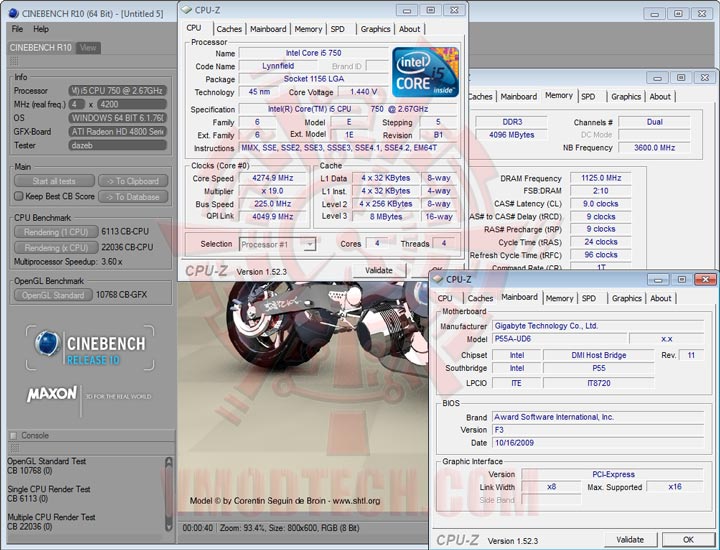Screen dimensions: 720x550
Task: Enable the Keep Best CB Score checkbox
Action: 19,196
